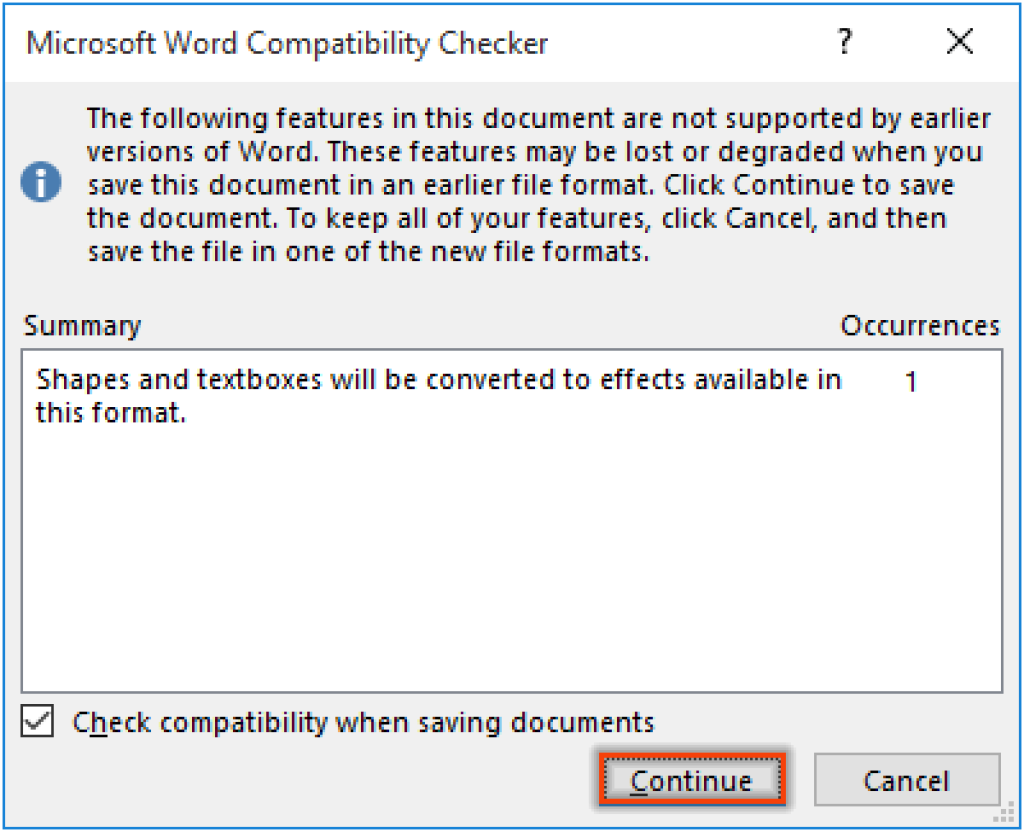Image resolution: width=1024 pixels, height=832 pixels.
Task: Uncheck 'Check compatibility when saving documents'
Action: pos(37,722)
